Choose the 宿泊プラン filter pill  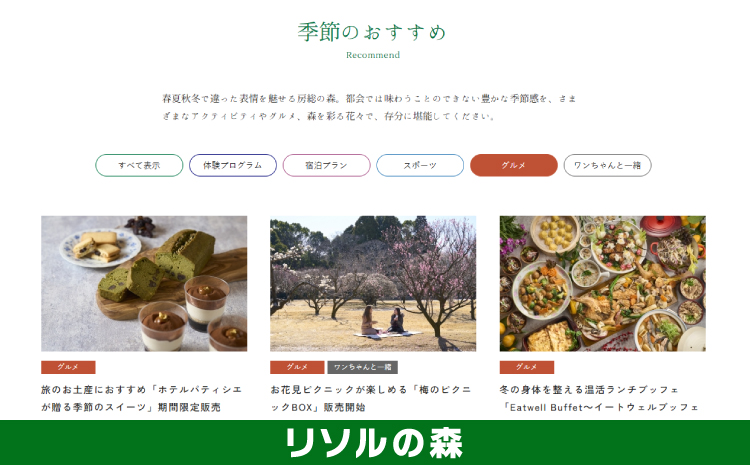[x=327, y=165]
